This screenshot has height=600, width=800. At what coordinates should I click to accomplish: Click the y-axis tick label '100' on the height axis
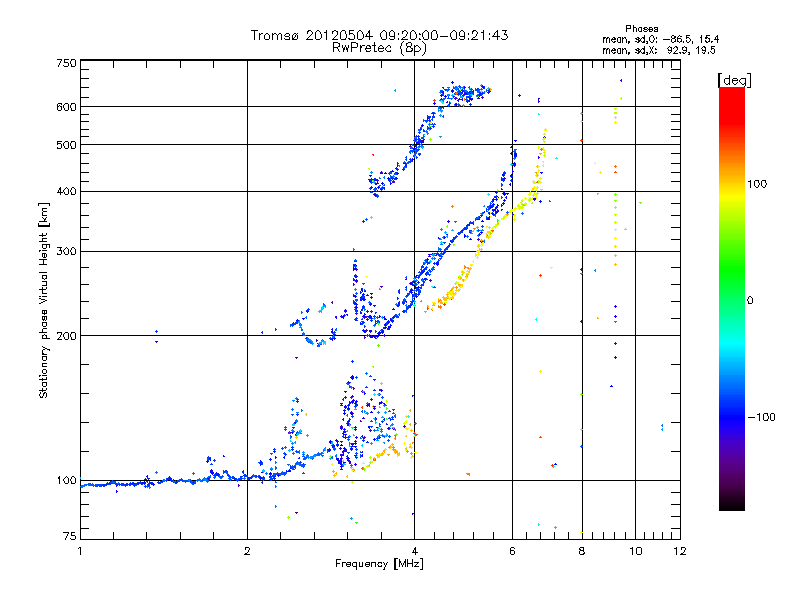click(x=66, y=480)
